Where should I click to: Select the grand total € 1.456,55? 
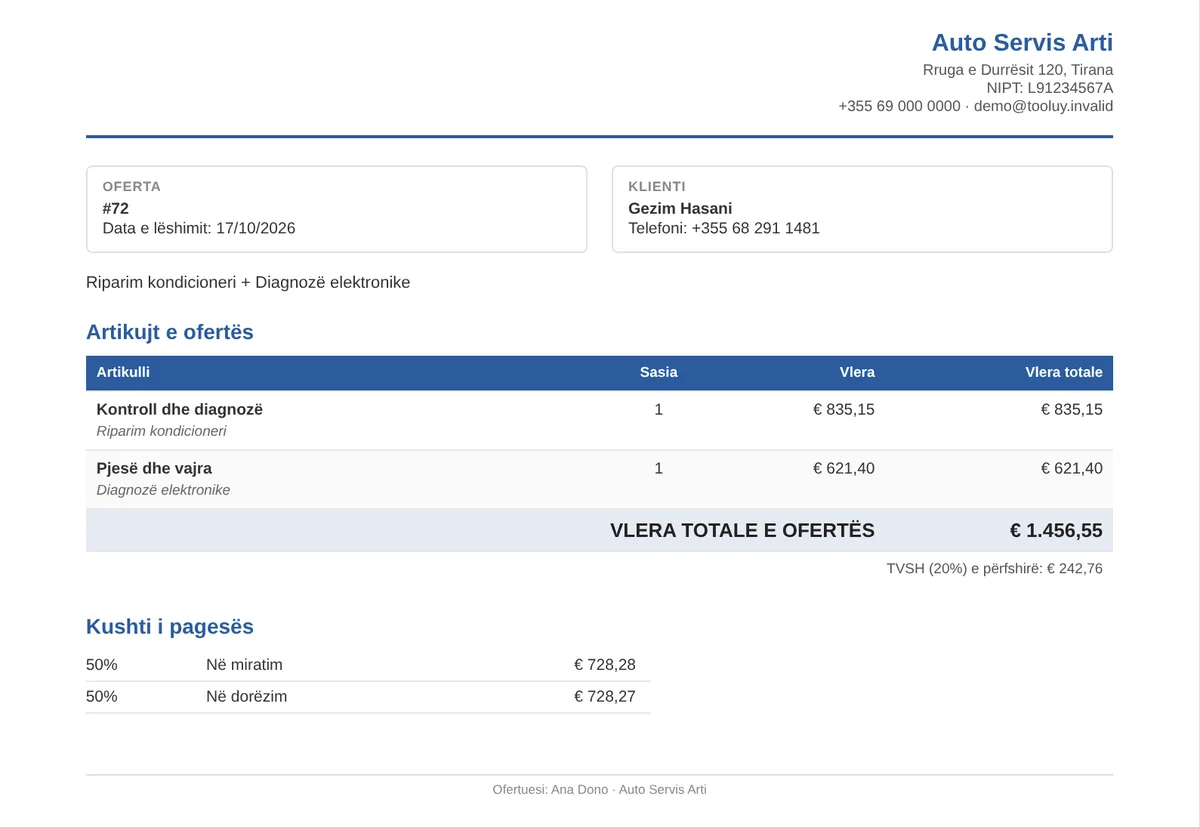click(x=1056, y=530)
